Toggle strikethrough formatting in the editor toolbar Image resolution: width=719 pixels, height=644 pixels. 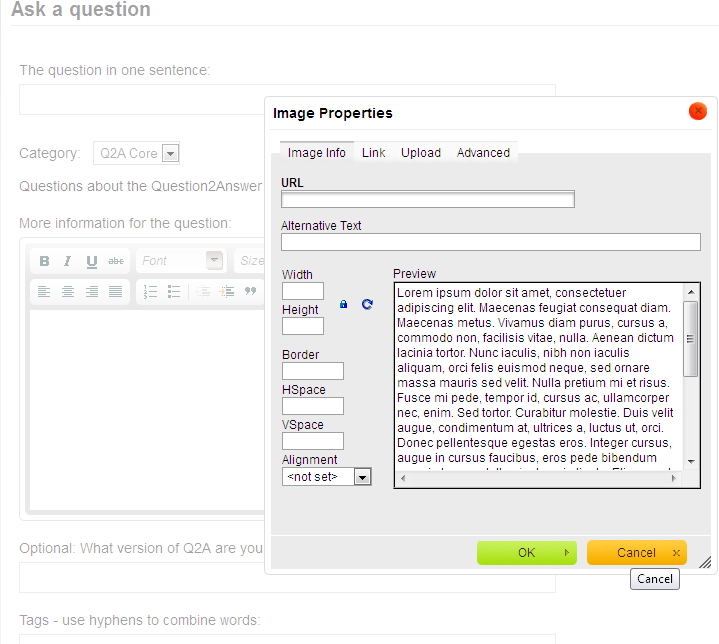pyautogui.click(x=116, y=261)
